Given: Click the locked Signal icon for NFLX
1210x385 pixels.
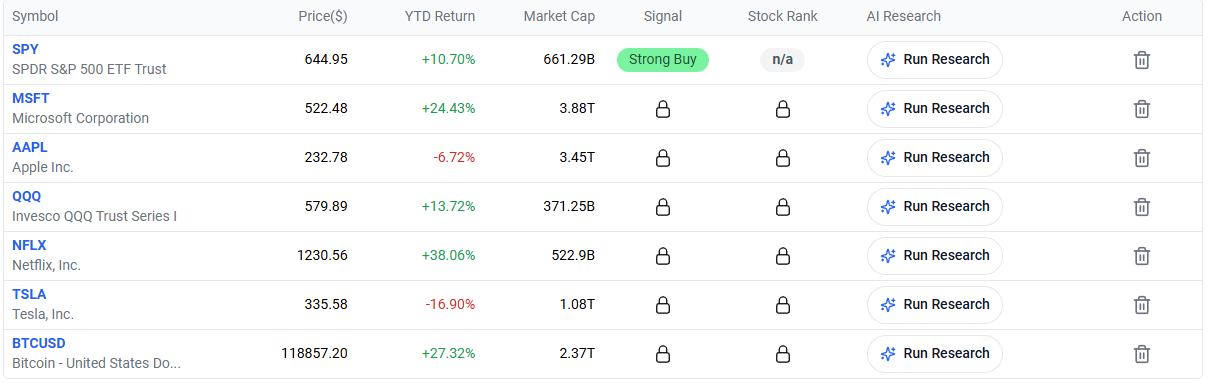Looking at the screenshot, I should 662,256.
